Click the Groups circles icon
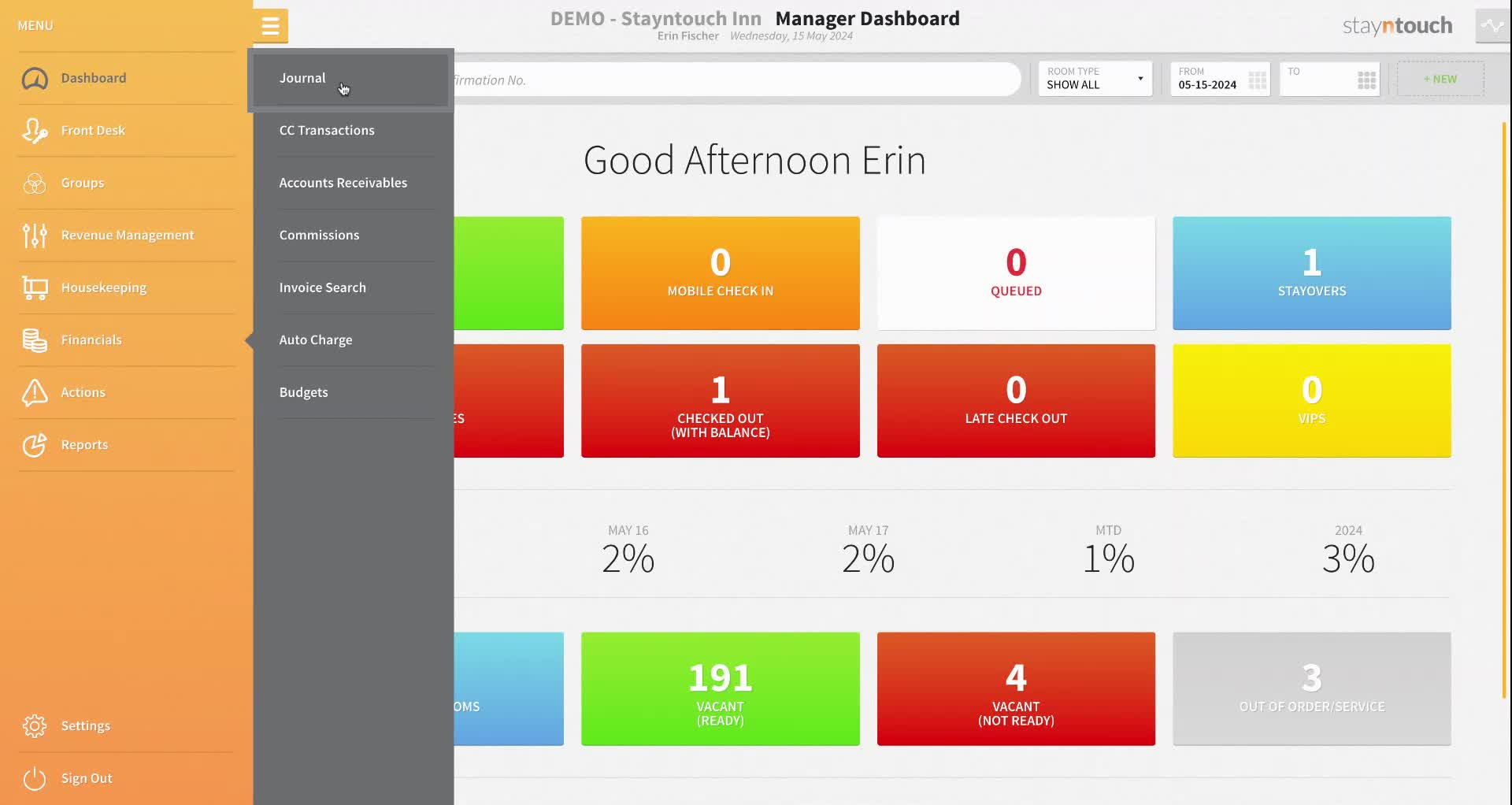Image resolution: width=1512 pixels, height=805 pixels. pos(35,183)
